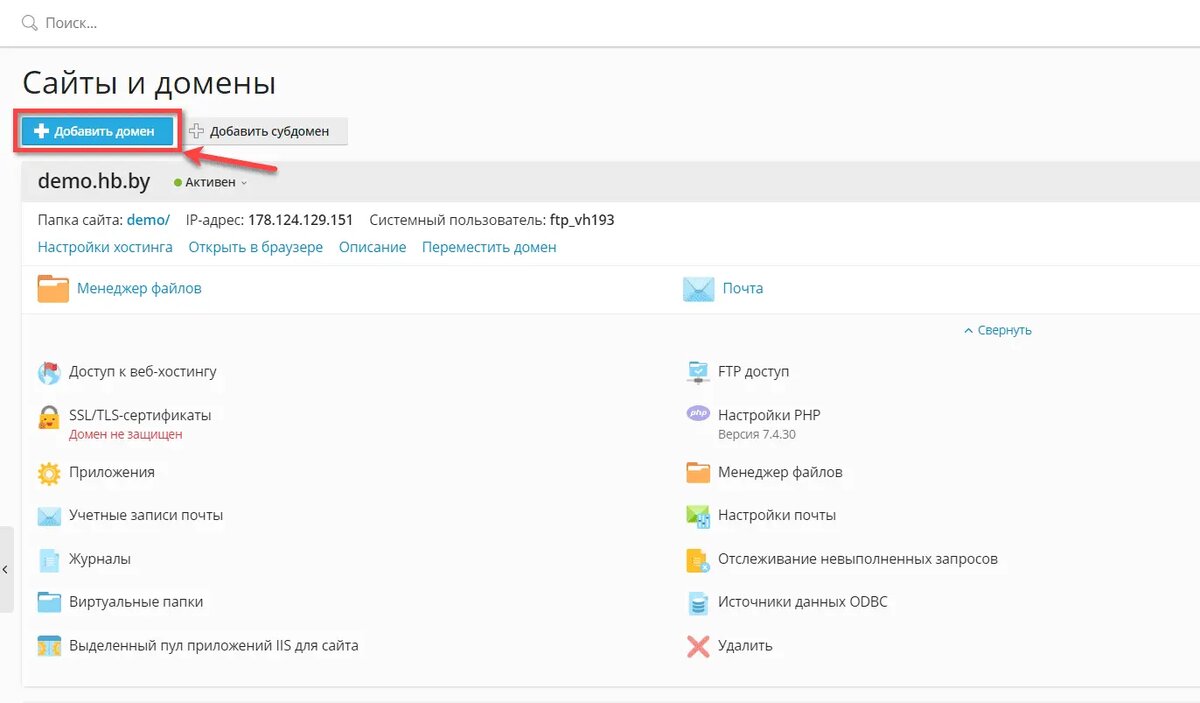
Task: Open Настройки почты link
Action: (x=777, y=515)
